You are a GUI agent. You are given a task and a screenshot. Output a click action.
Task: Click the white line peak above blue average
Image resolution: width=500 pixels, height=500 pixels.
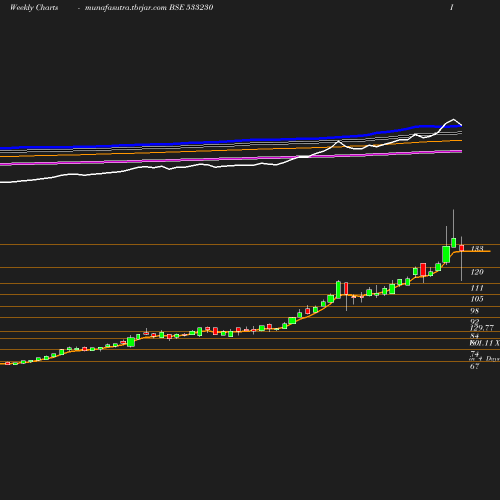coord(453,119)
